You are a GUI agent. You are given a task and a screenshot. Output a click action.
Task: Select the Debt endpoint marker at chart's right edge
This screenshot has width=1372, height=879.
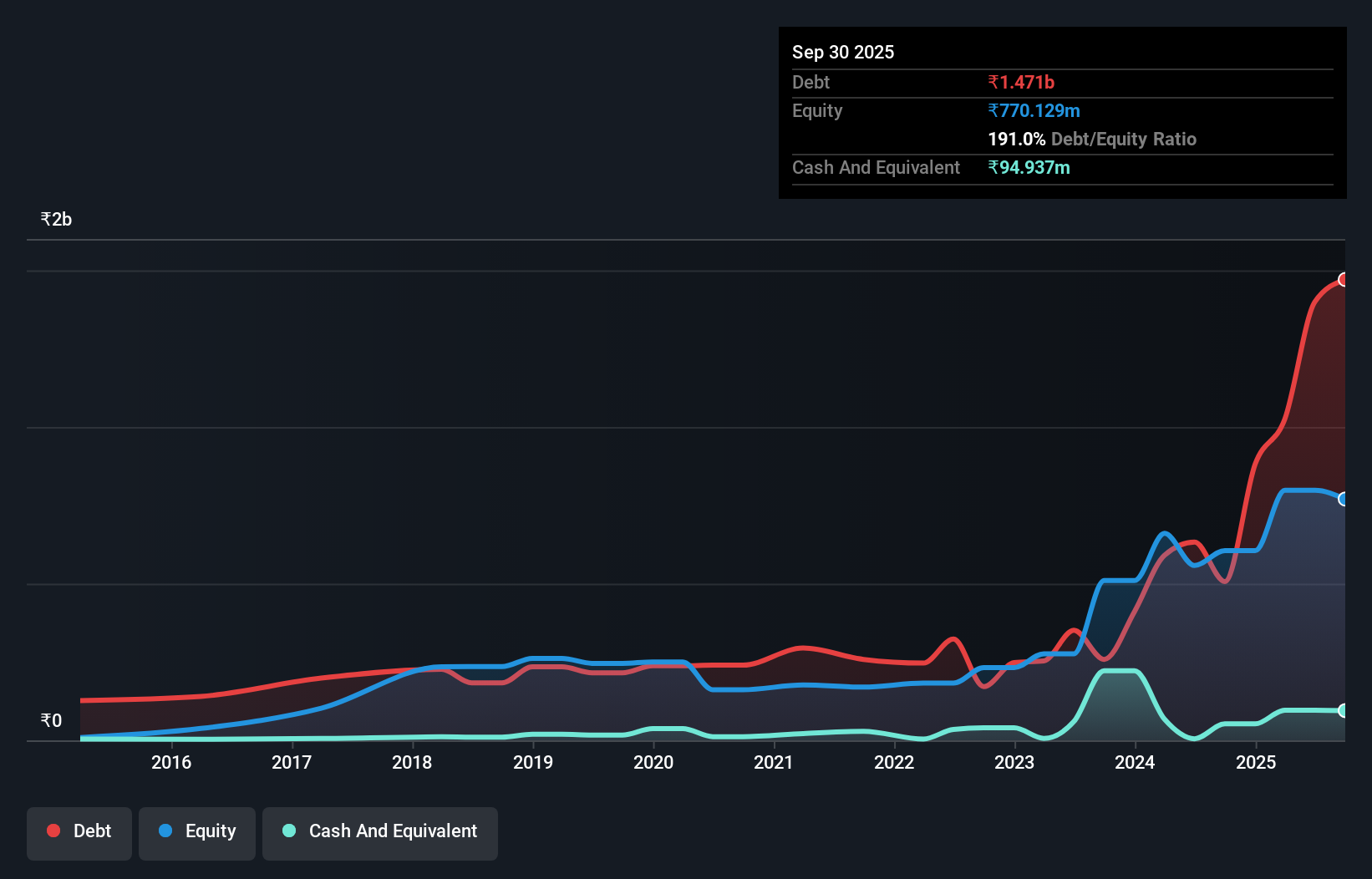(1344, 278)
